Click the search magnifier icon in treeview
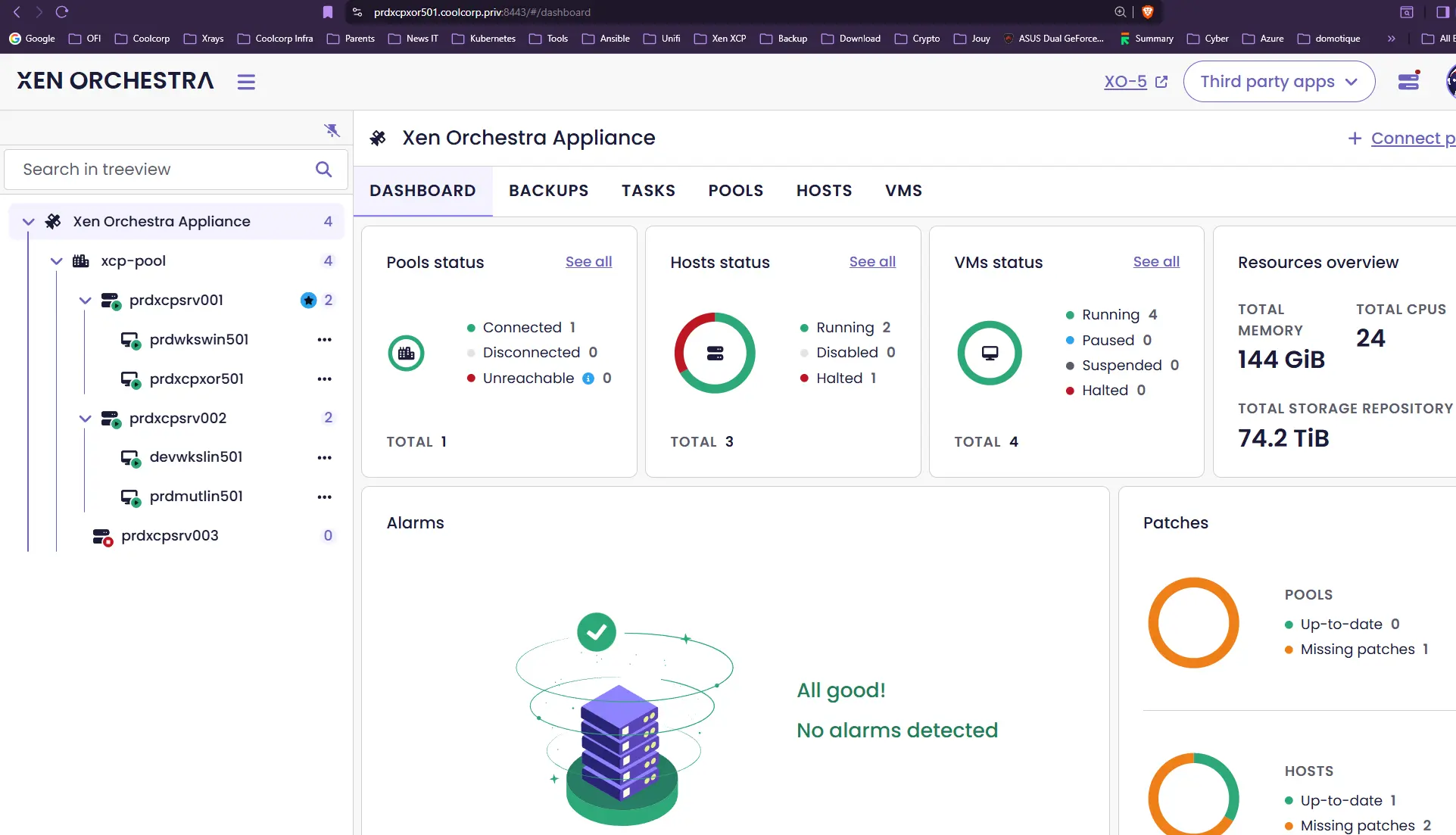Image resolution: width=1456 pixels, height=835 pixels. [323, 170]
